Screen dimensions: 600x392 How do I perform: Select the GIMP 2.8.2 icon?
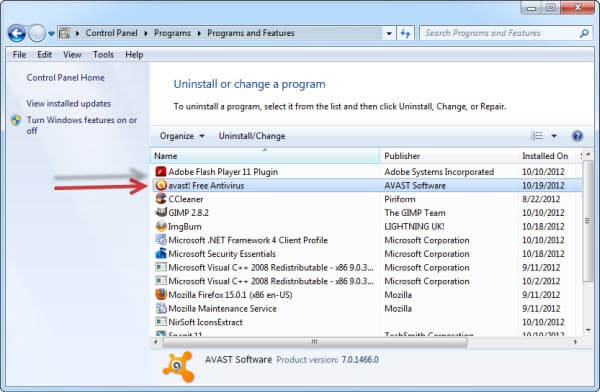click(x=161, y=212)
